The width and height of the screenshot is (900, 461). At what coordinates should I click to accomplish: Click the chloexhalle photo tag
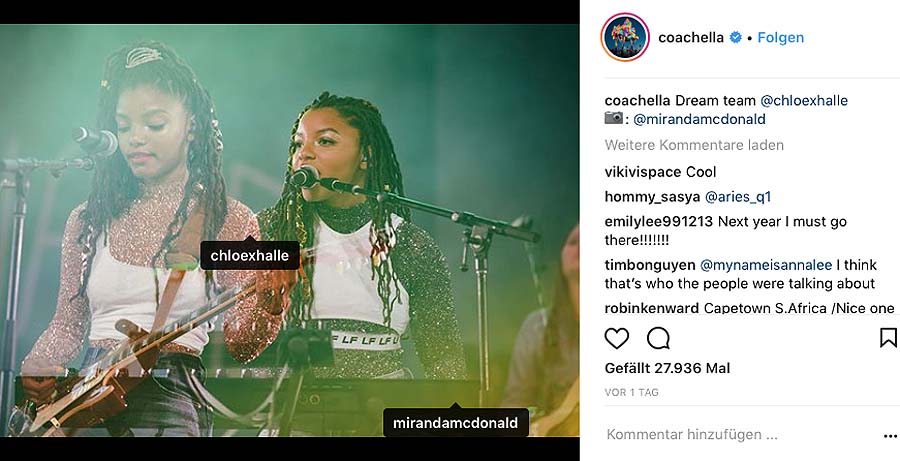(250, 255)
